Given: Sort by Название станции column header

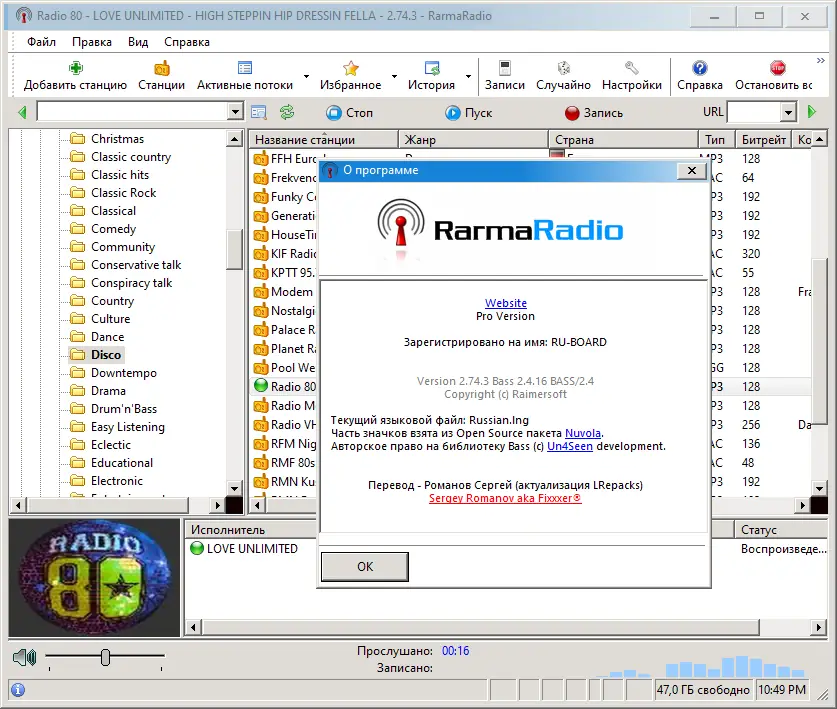Looking at the screenshot, I should tap(323, 139).
